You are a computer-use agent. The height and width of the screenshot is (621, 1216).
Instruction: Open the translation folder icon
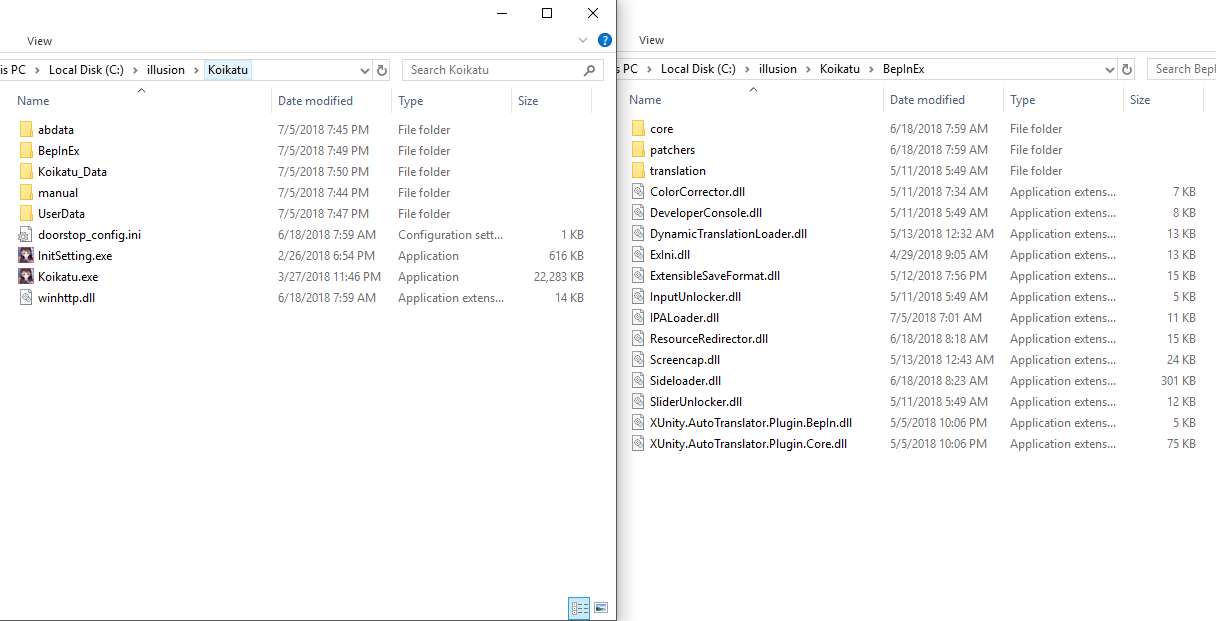click(x=638, y=171)
